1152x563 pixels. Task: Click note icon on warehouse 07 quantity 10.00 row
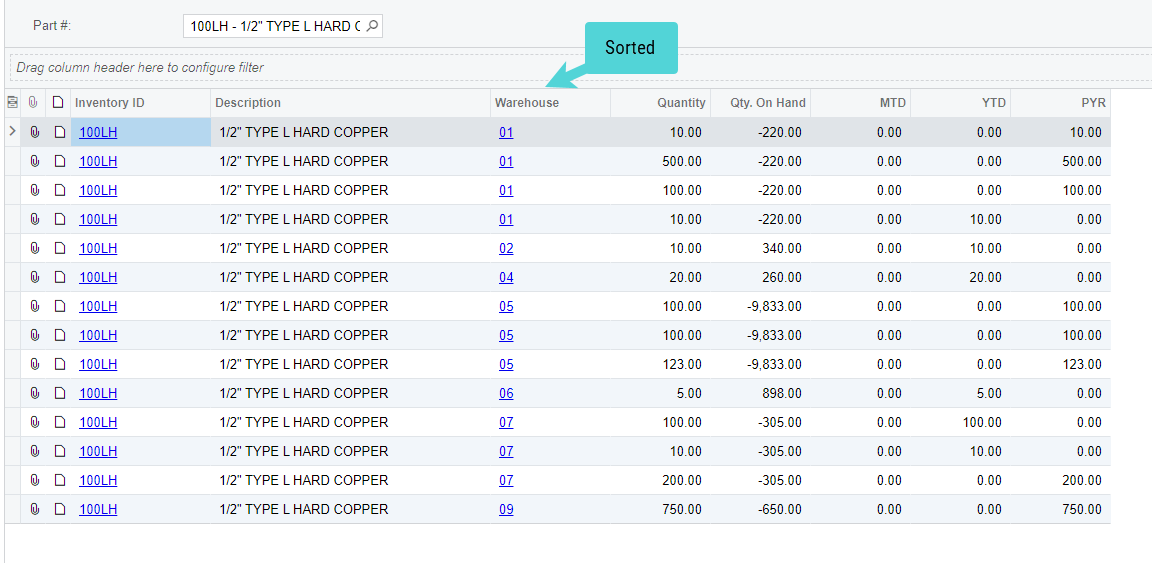pyautogui.click(x=60, y=451)
